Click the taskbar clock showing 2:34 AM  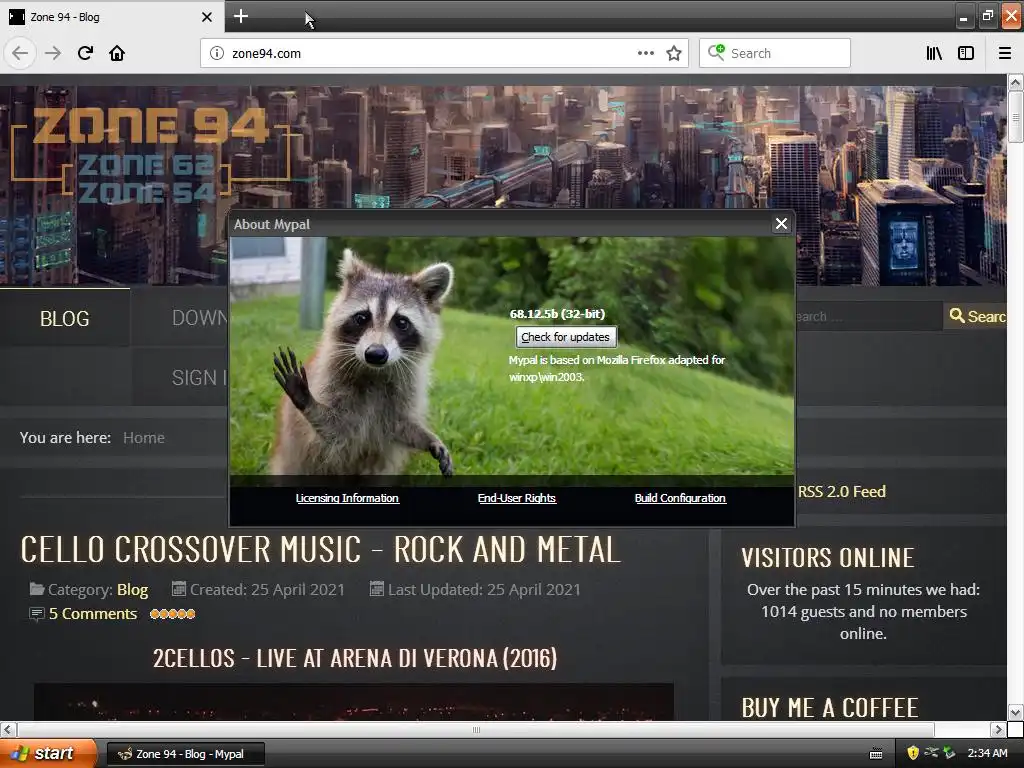pos(987,753)
